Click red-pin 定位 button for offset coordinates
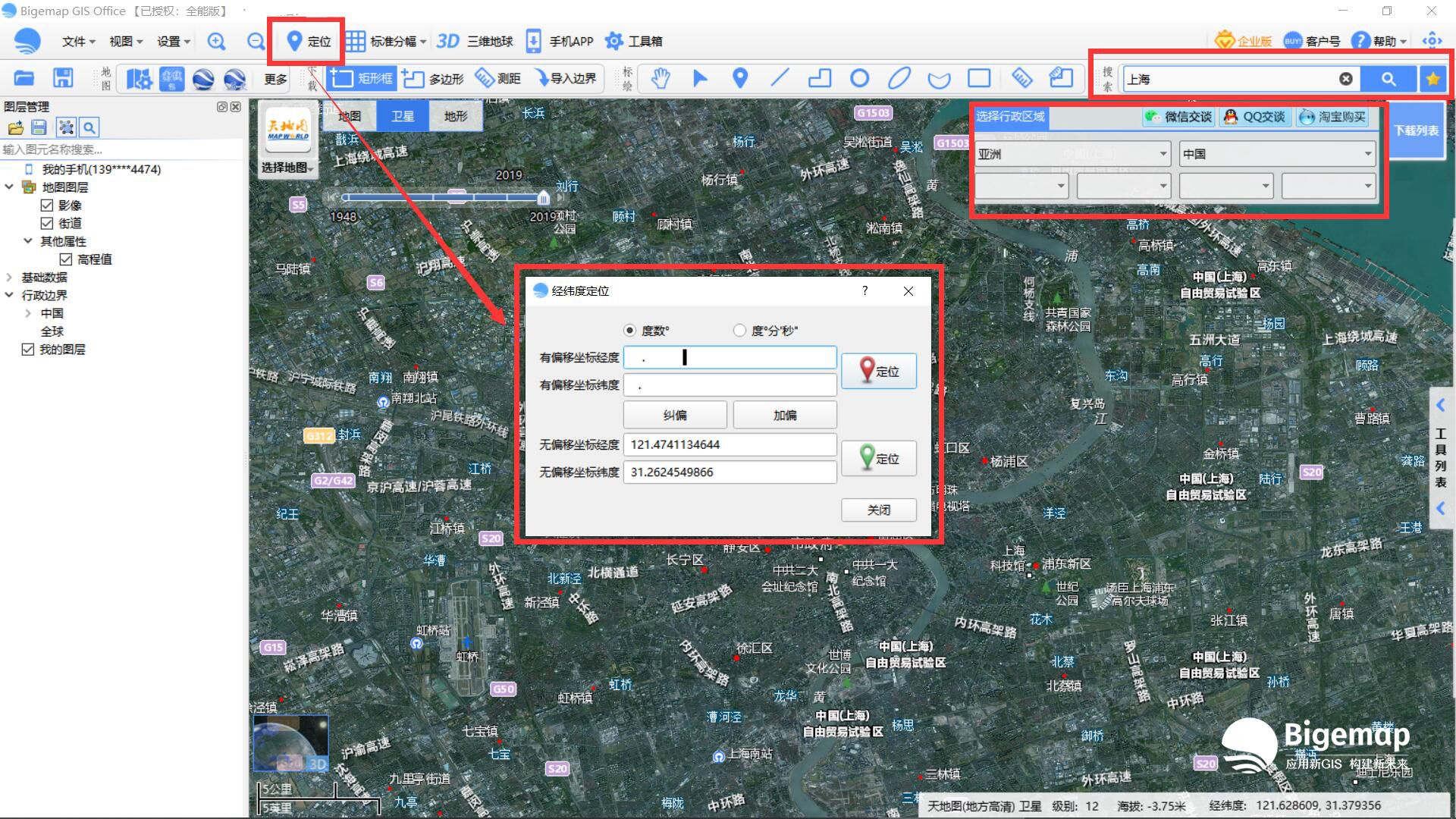The width and height of the screenshot is (1456, 819). click(x=879, y=371)
